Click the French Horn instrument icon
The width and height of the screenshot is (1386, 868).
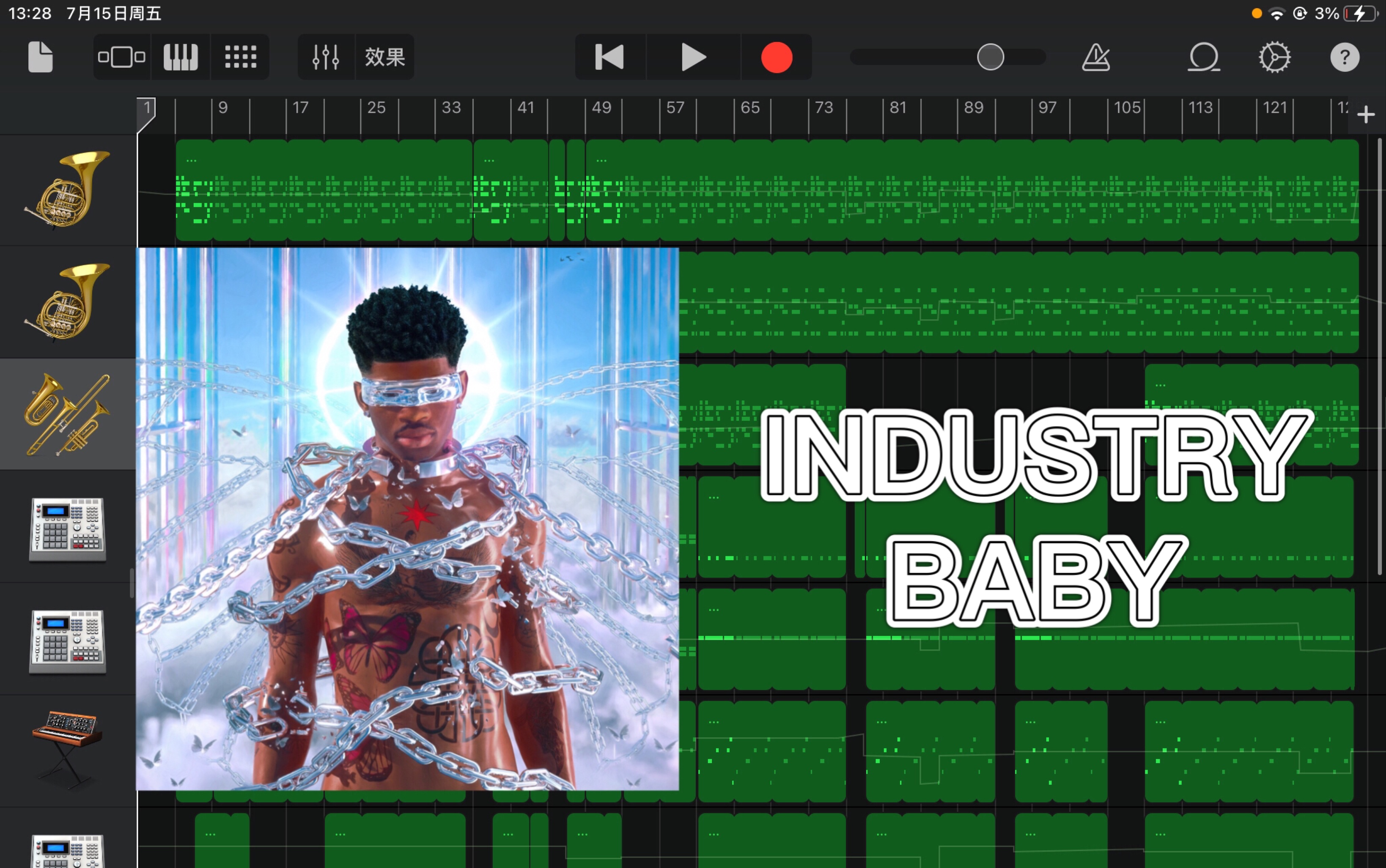(65, 190)
